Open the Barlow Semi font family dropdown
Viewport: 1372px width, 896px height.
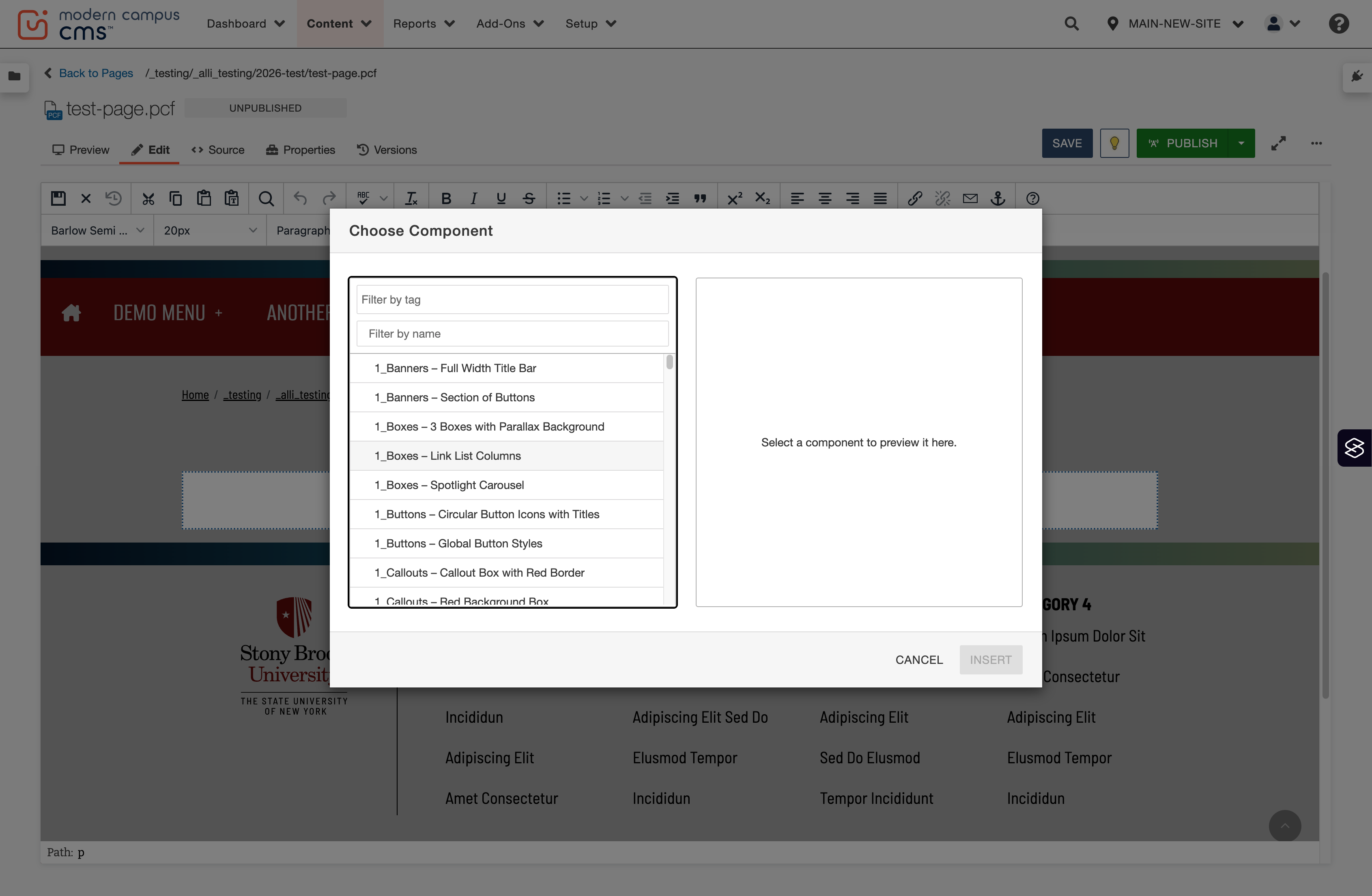pos(97,230)
